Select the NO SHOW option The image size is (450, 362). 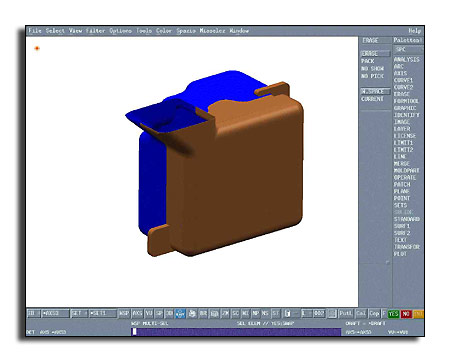372,68
